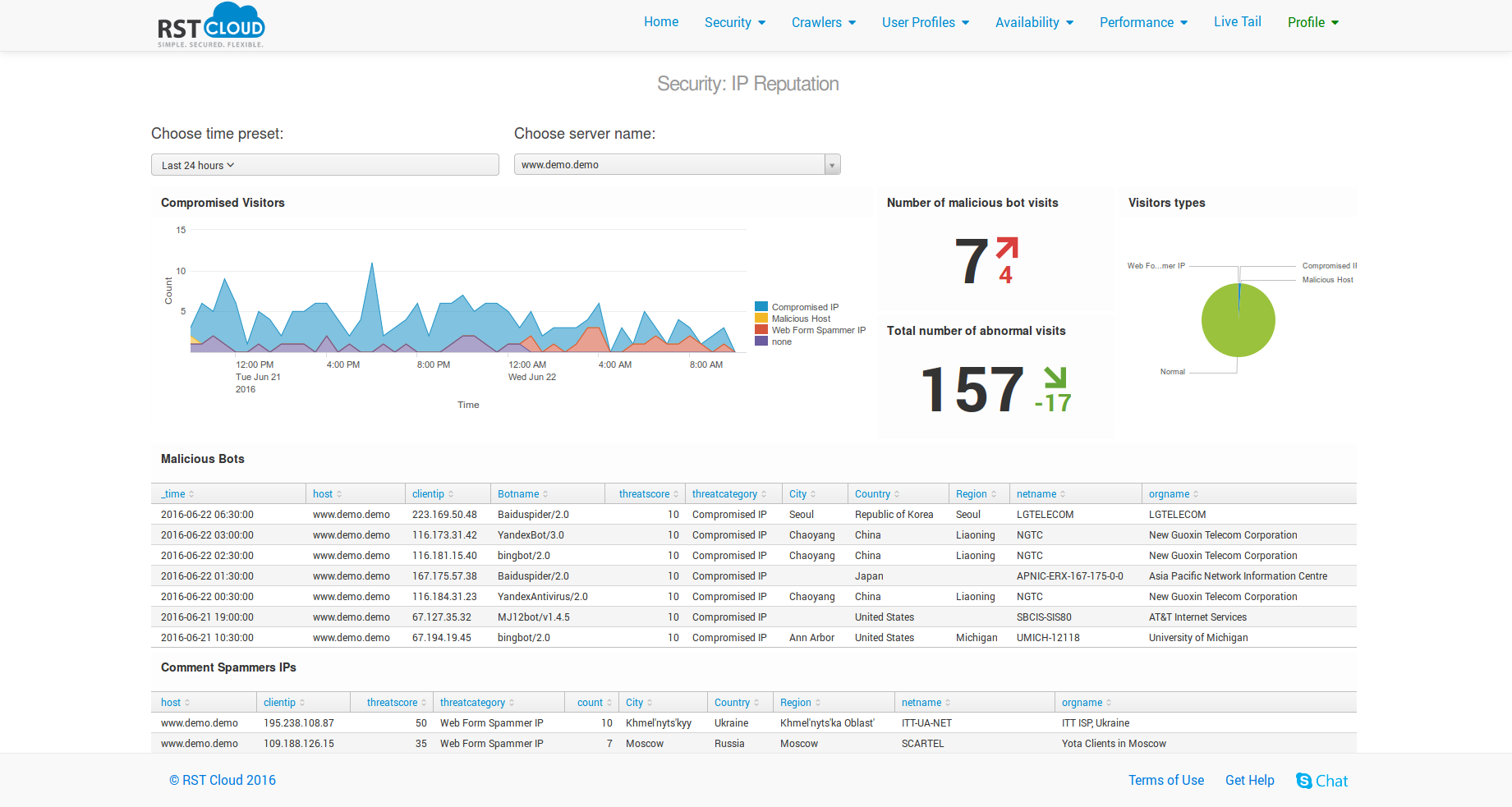Sort Malicious Bots by orgname column
Screen dimensions: 1512x807
(x=1174, y=494)
